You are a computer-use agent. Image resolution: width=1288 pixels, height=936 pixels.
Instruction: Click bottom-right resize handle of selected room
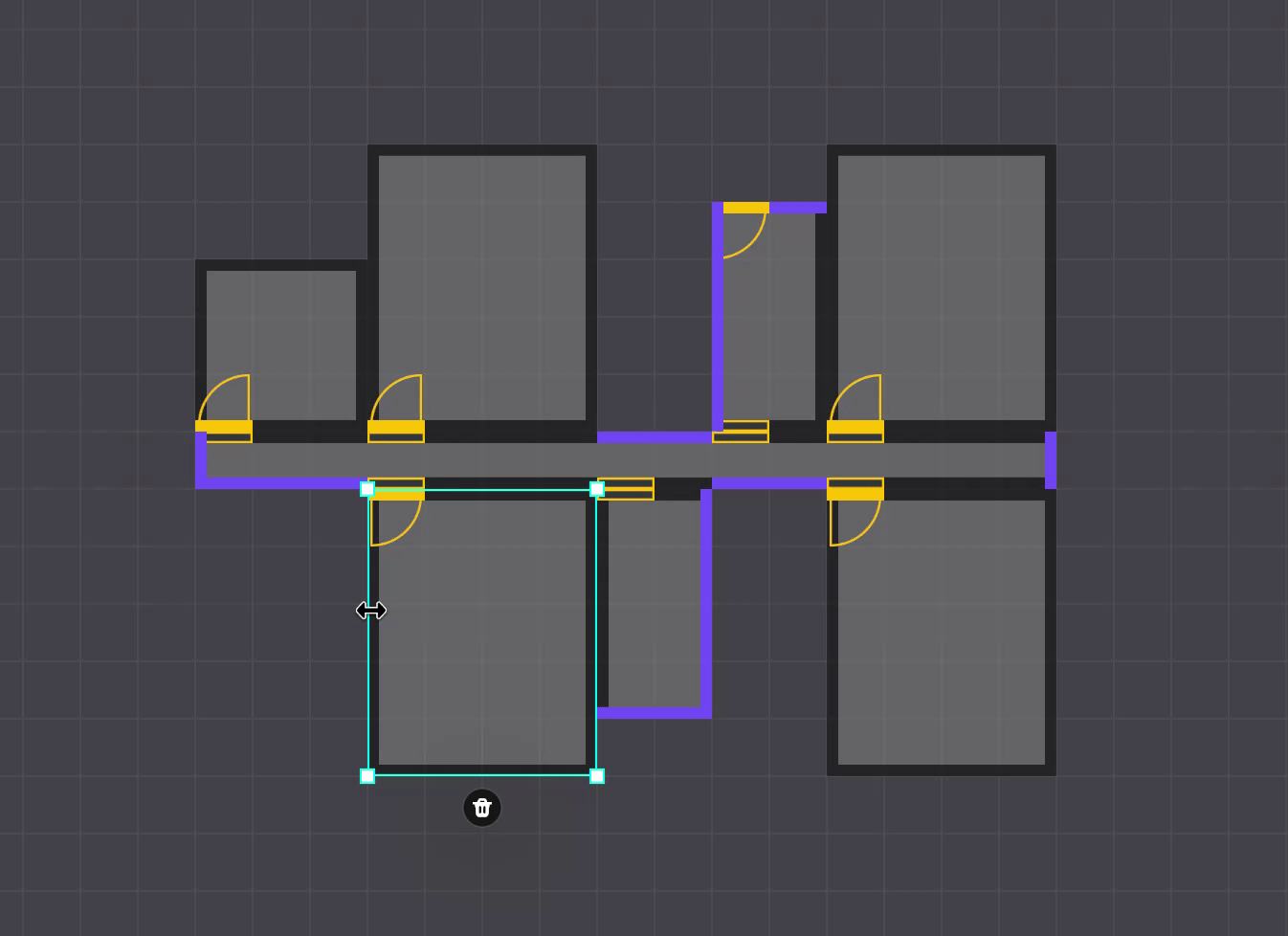point(597,776)
